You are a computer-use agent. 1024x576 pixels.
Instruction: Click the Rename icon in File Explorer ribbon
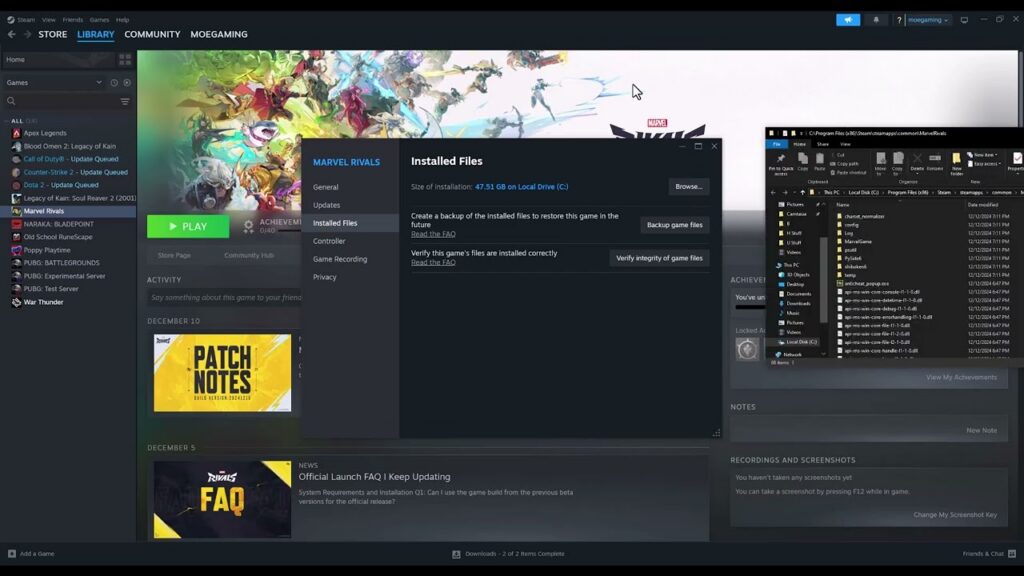point(935,161)
